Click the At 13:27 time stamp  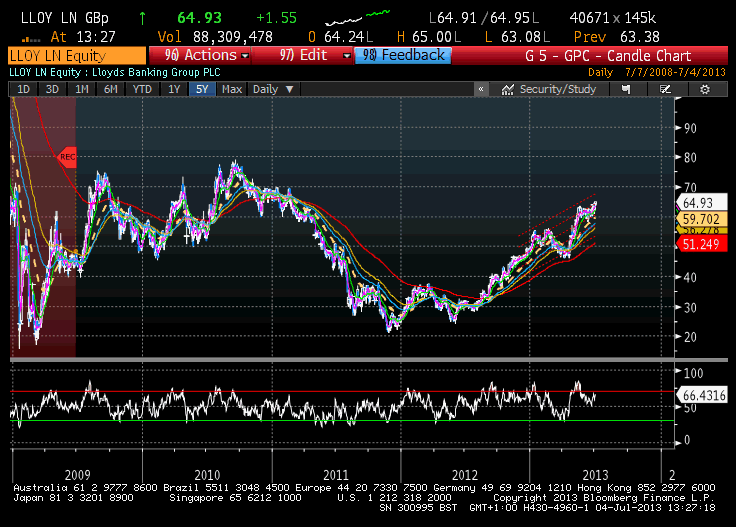pos(83,37)
